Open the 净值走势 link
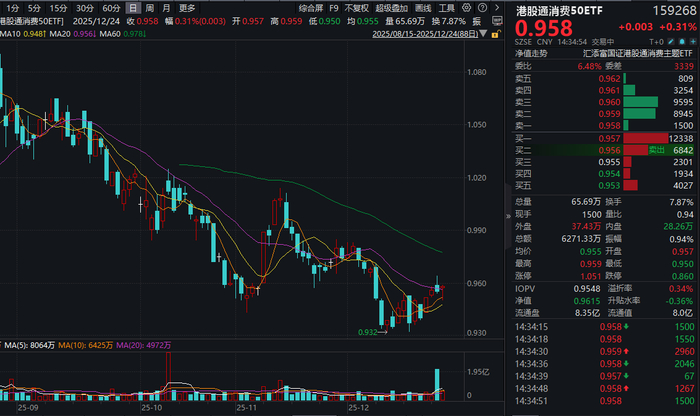 [x=531, y=53]
